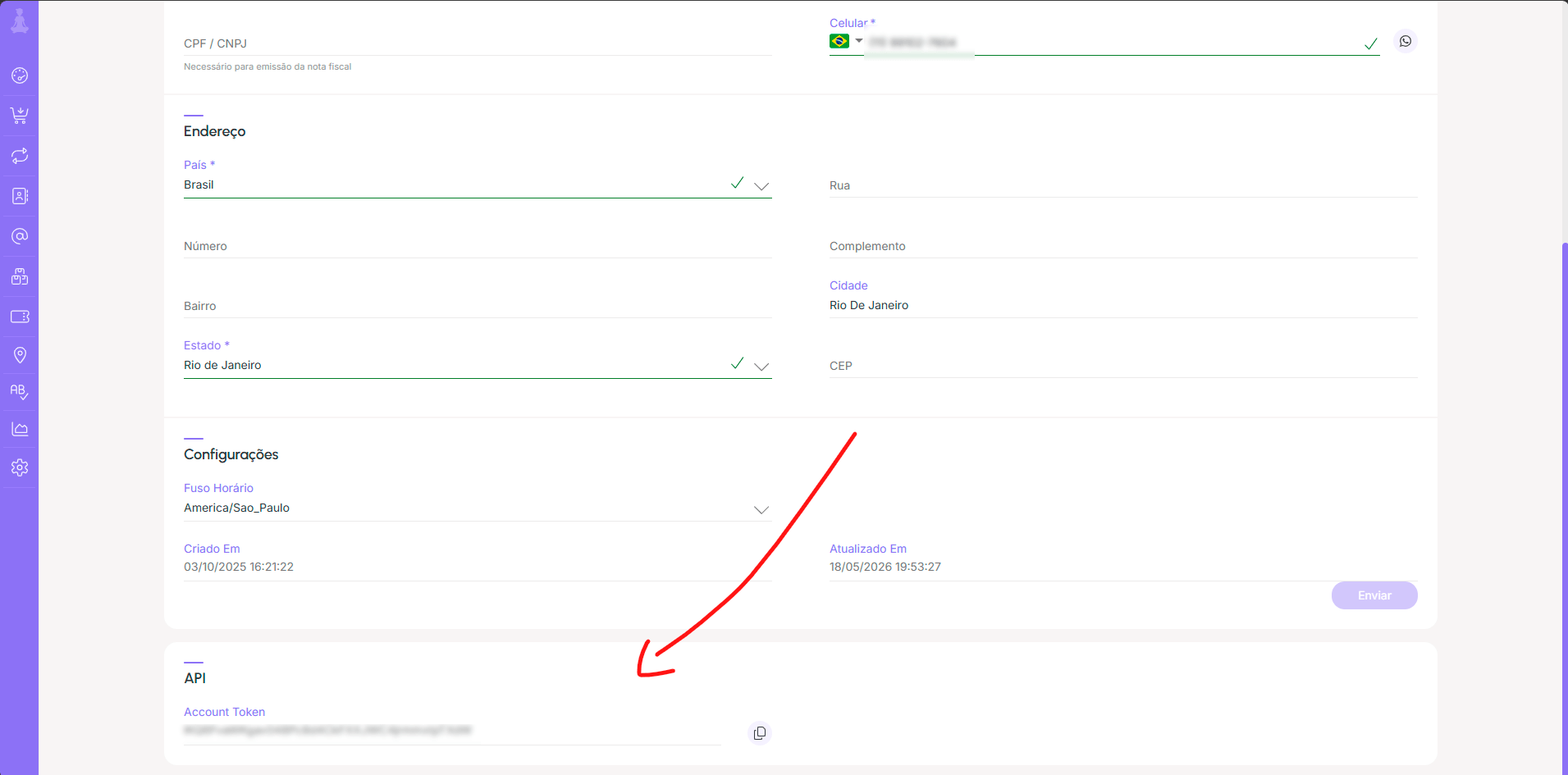Focus the CPF / CNPJ field
The width and height of the screenshot is (1568, 775).
[x=478, y=43]
